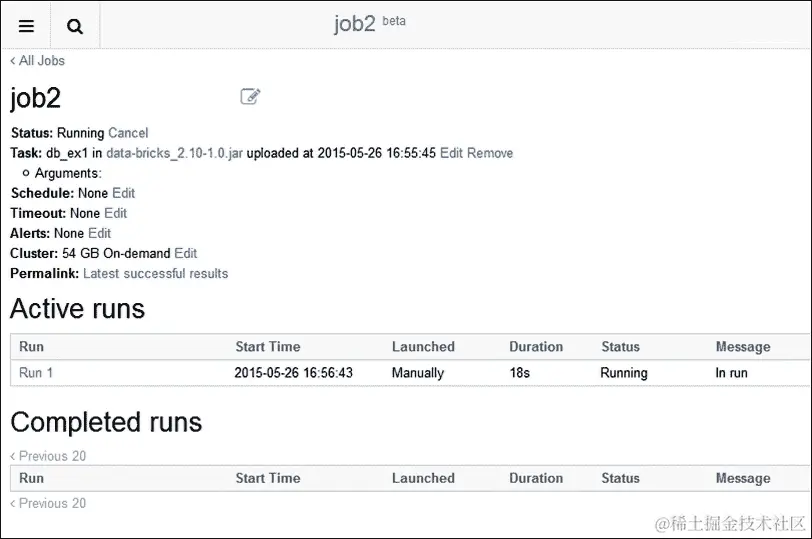Click the Running status cell in Active runs

click(x=624, y=373)
